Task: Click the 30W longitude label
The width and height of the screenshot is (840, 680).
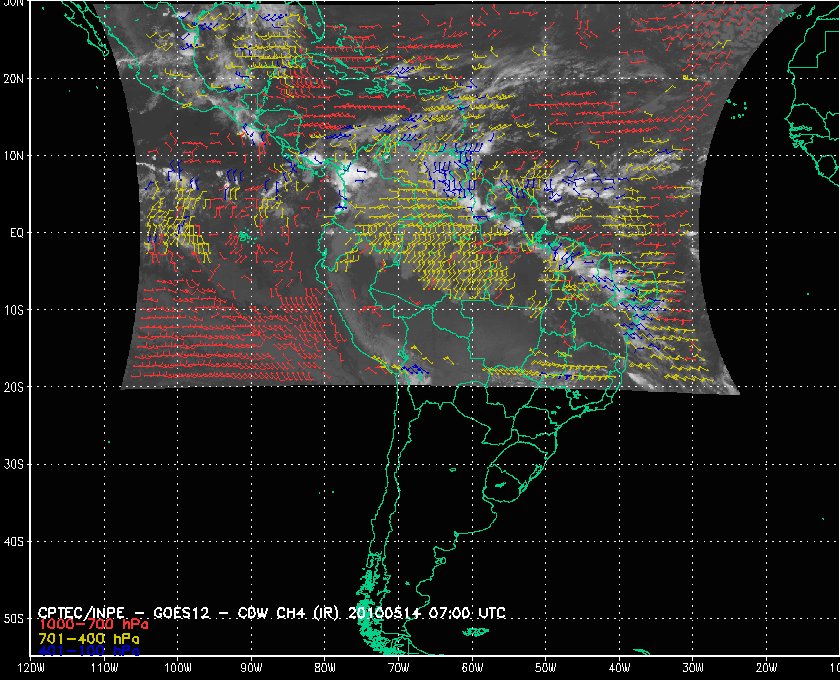Action: (x=693, y=668)
